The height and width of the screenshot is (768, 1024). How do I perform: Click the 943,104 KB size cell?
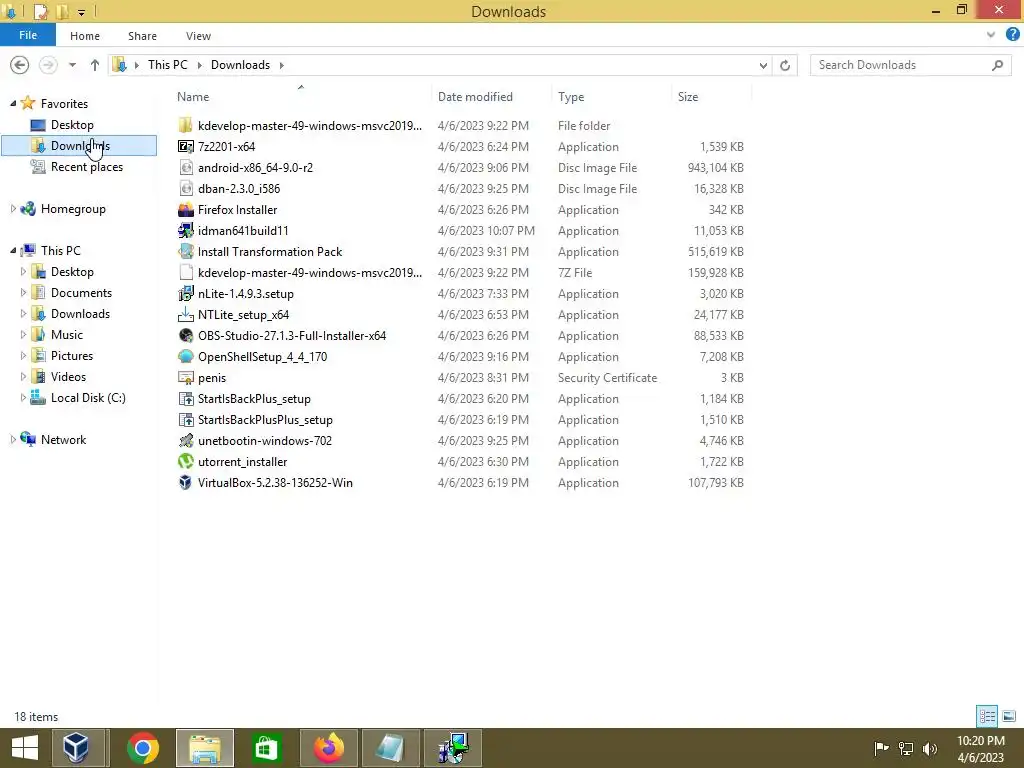(x=716, y=168)
